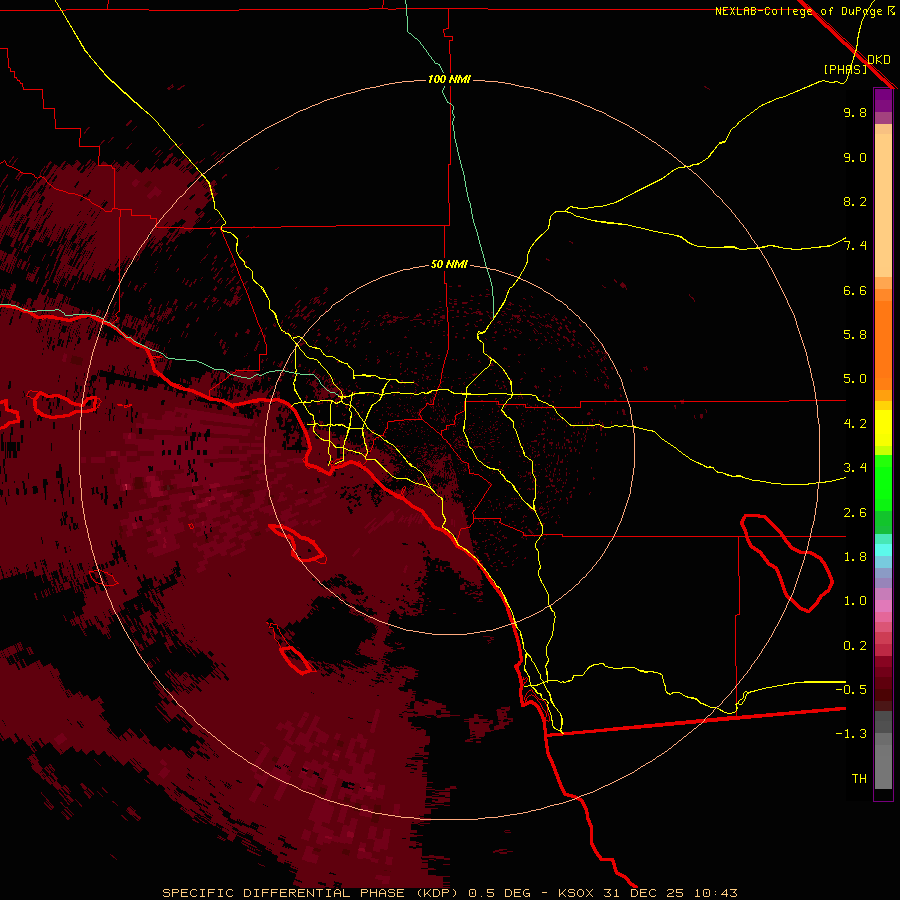Click the bright green segment of the color bar
This screenshot has height=900, width=900.
[x=883, y=482]
